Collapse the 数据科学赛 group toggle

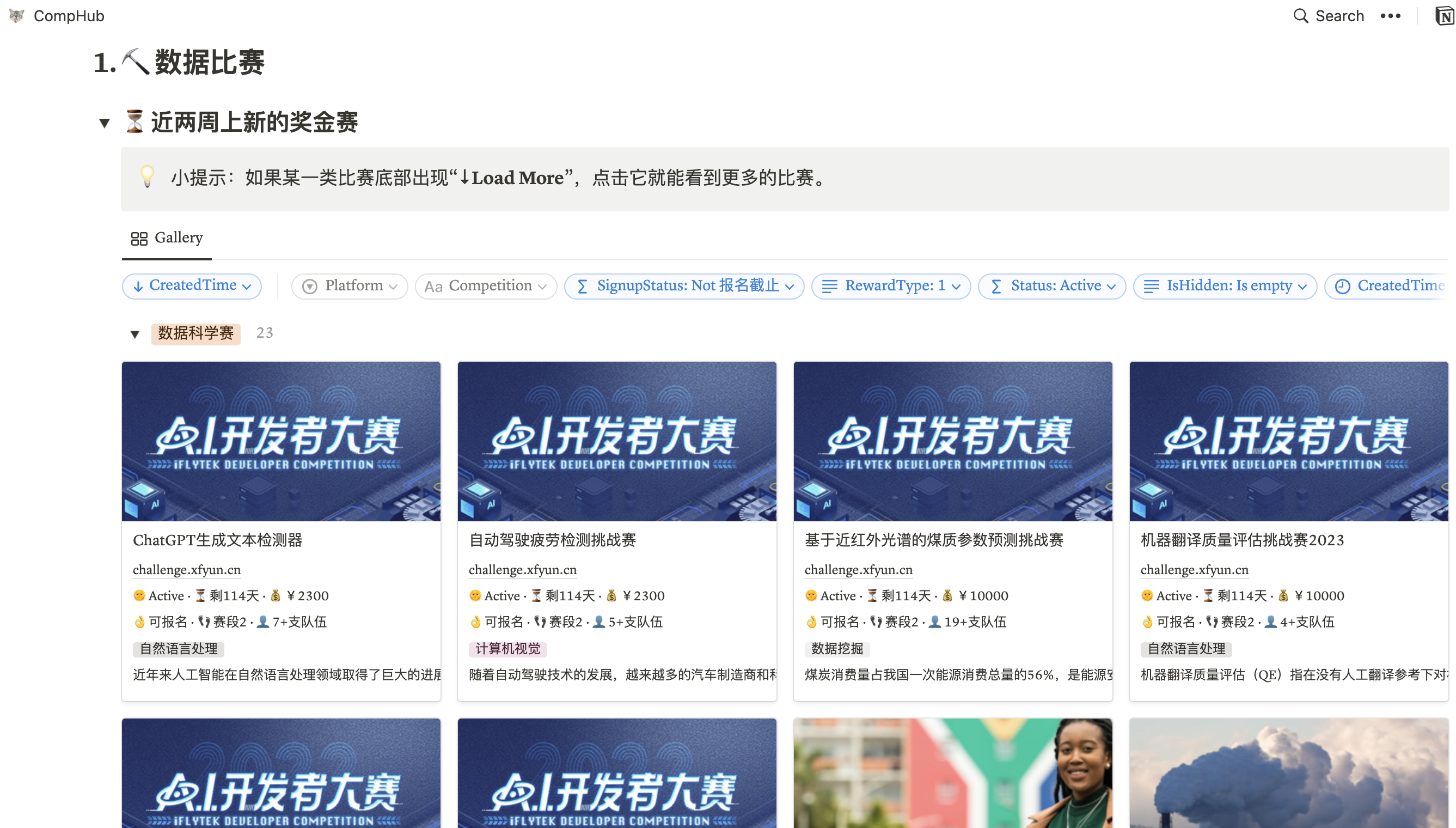(x=134, y=334)
